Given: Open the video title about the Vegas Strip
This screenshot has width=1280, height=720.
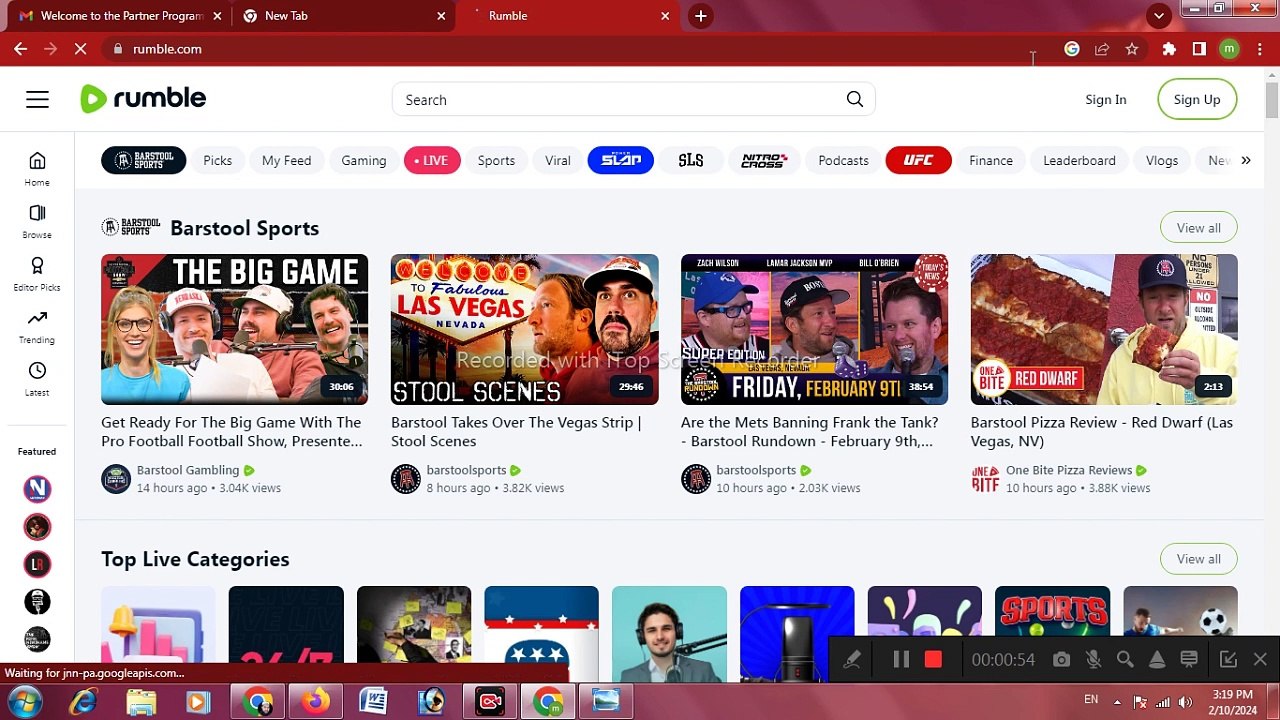Looking at the screenshot, I should tap(516, 432).
